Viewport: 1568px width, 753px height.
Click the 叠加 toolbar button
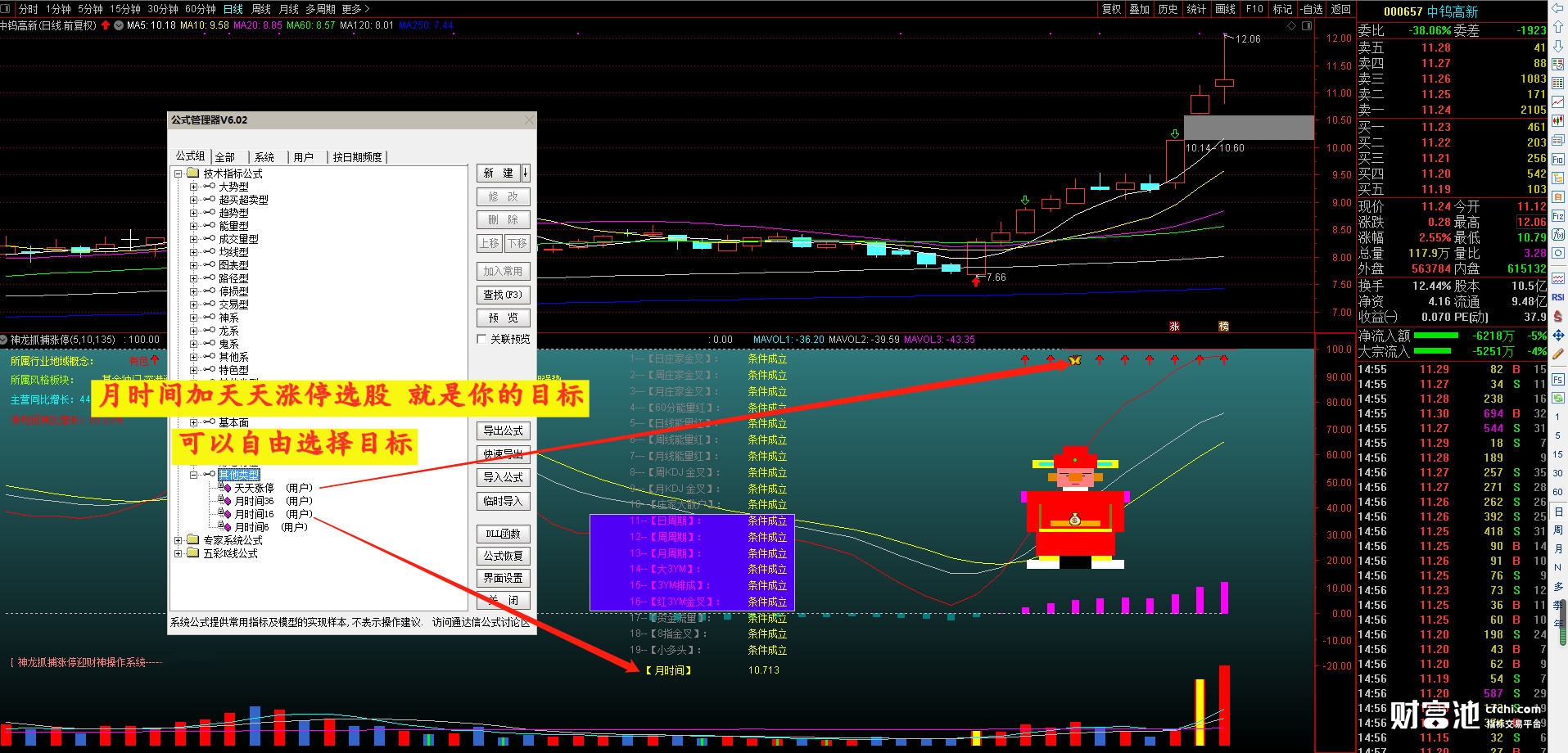click(1139, 9)
